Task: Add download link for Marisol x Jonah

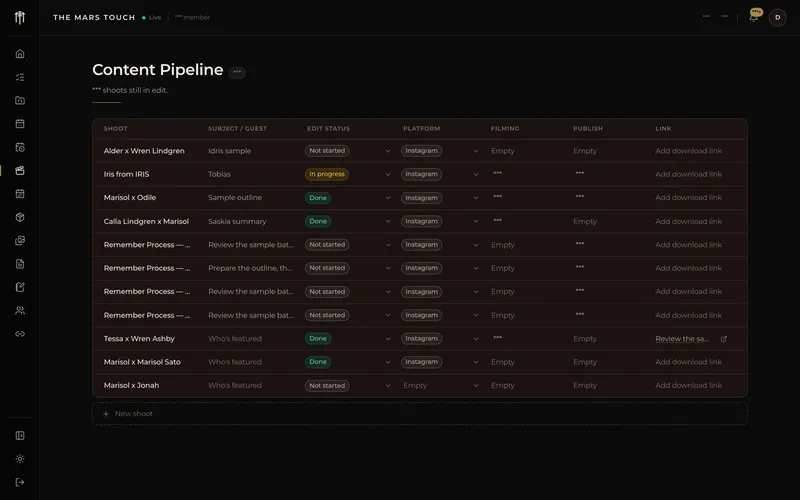Action: (x=688, y=386)
